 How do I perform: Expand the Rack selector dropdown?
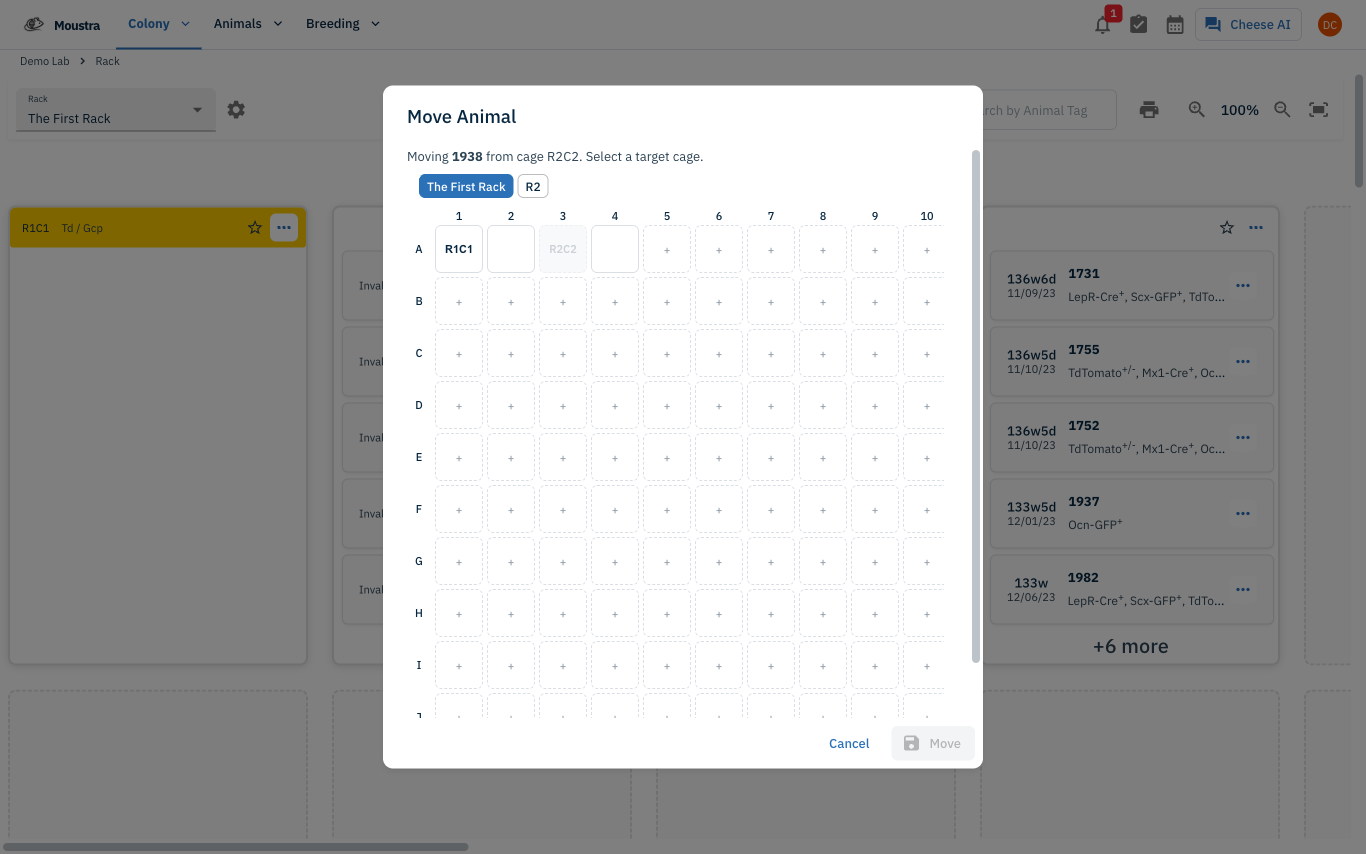[116, 109]
